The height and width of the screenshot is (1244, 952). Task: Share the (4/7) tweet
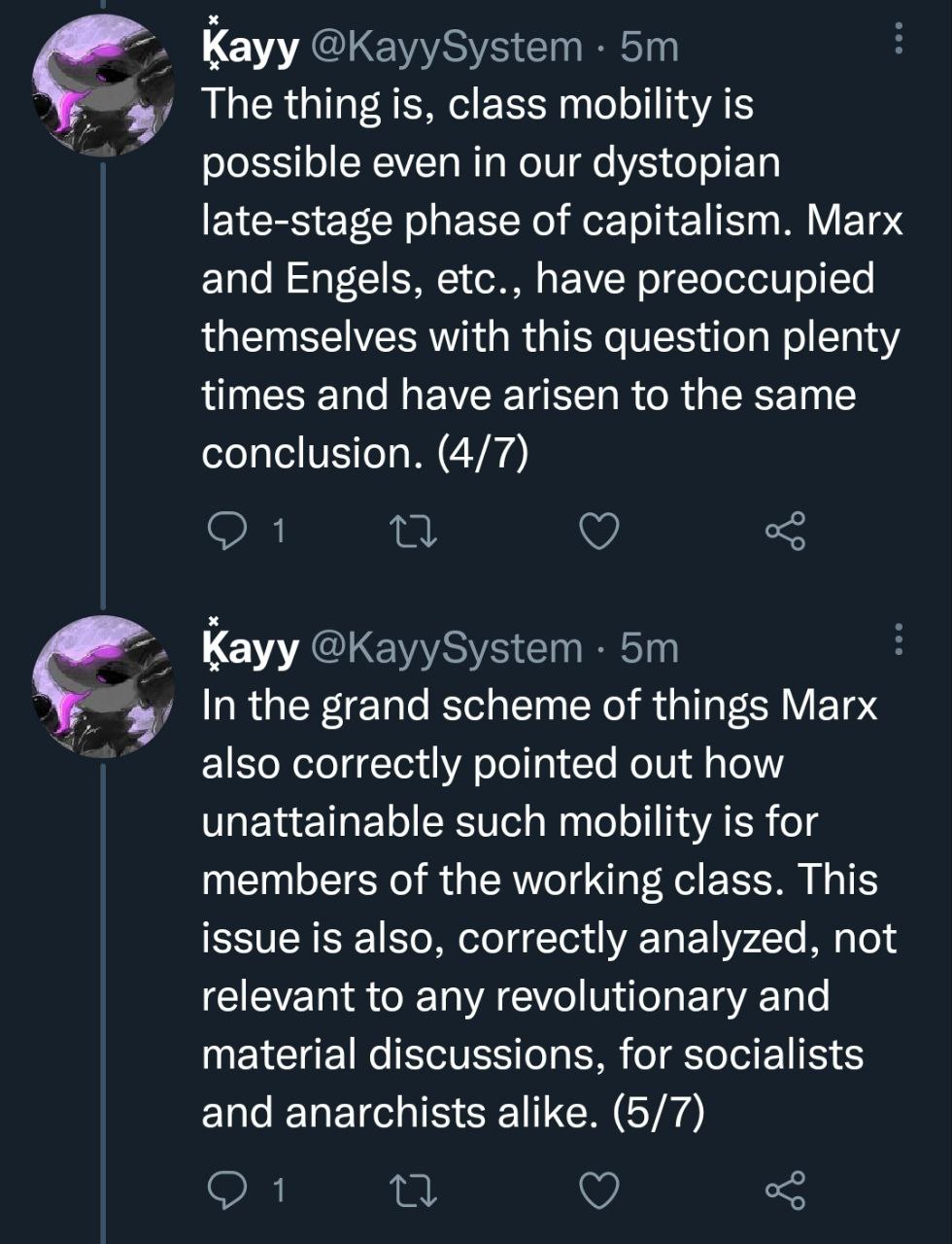785,531
